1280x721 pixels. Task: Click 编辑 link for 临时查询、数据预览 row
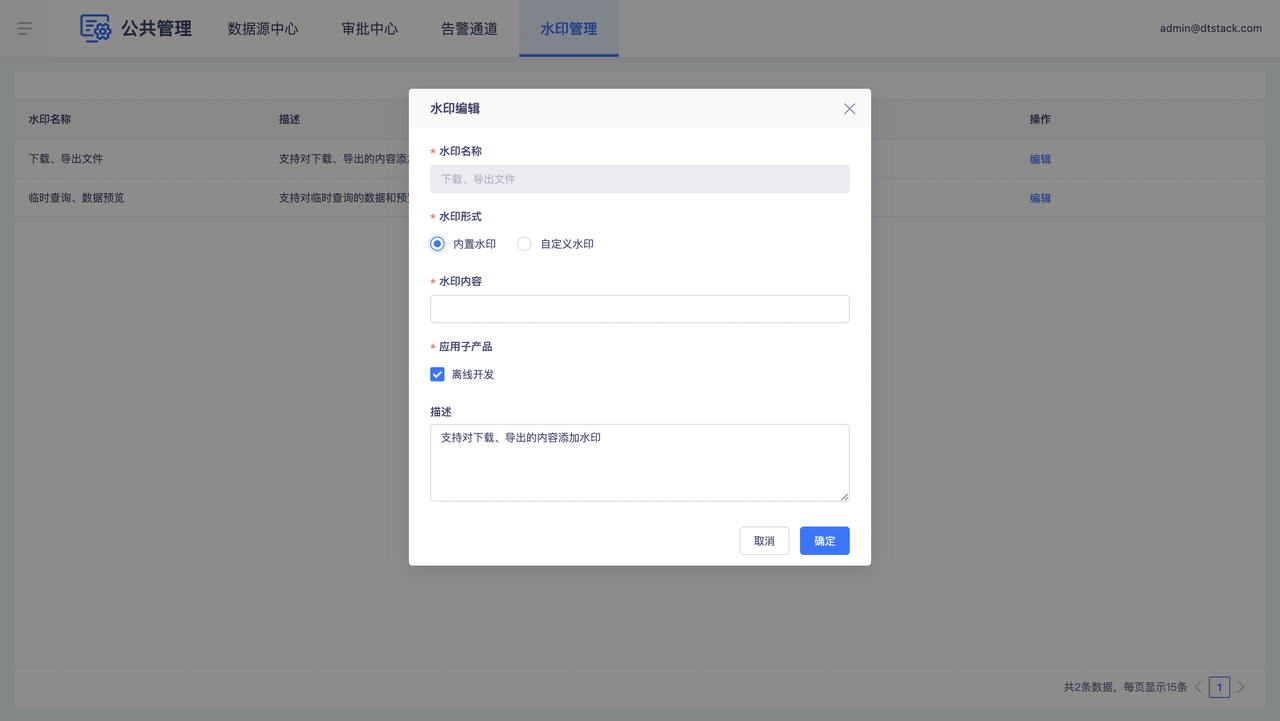[1040, 198]
